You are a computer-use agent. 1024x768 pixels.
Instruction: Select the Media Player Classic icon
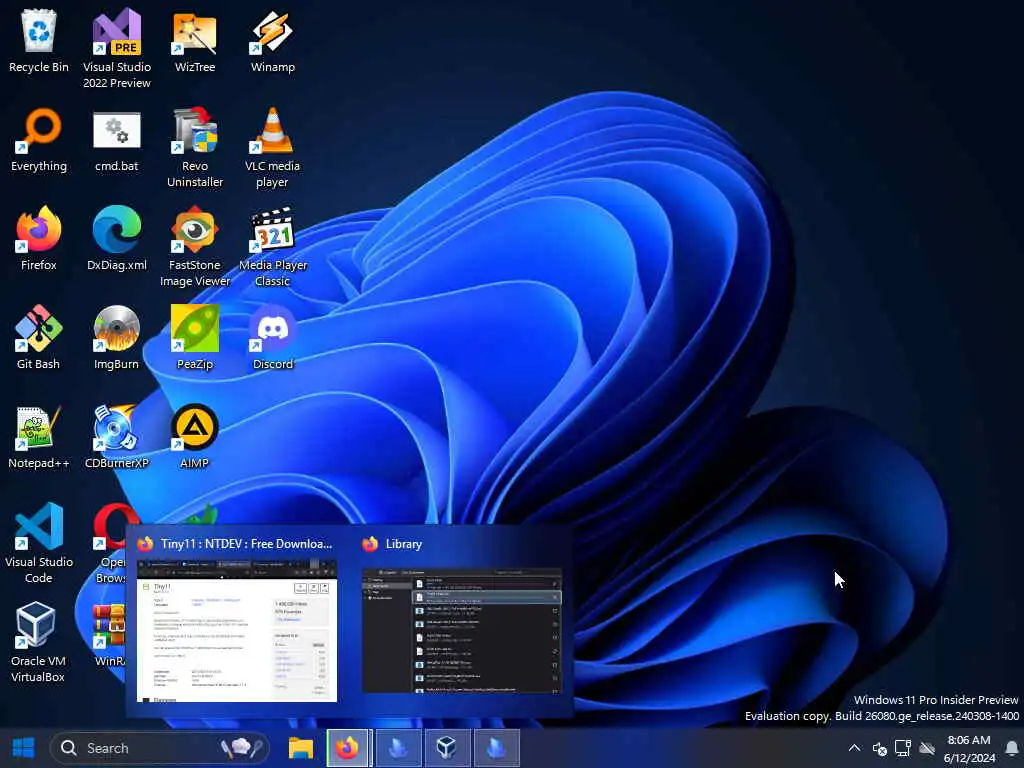272,247
